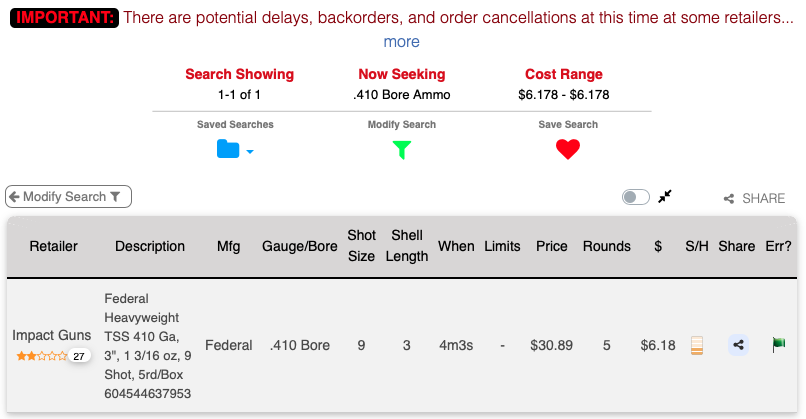Click the green Modify Search filter icon

401,150
